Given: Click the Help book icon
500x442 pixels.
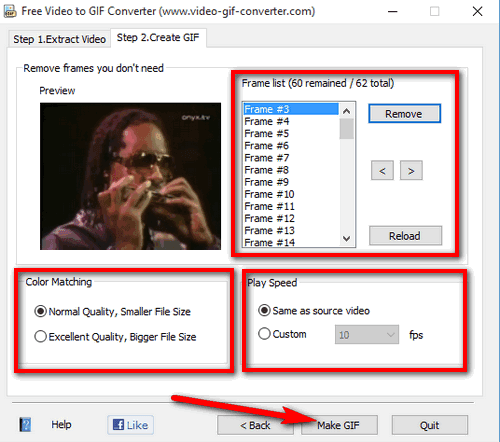Looking at the screenshot, I should pos(25,425).
